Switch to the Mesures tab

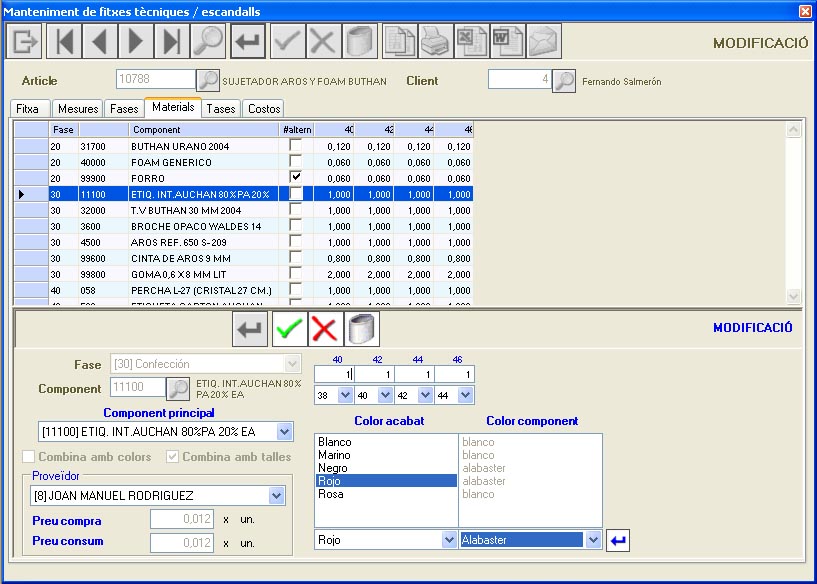click(78, 109)
